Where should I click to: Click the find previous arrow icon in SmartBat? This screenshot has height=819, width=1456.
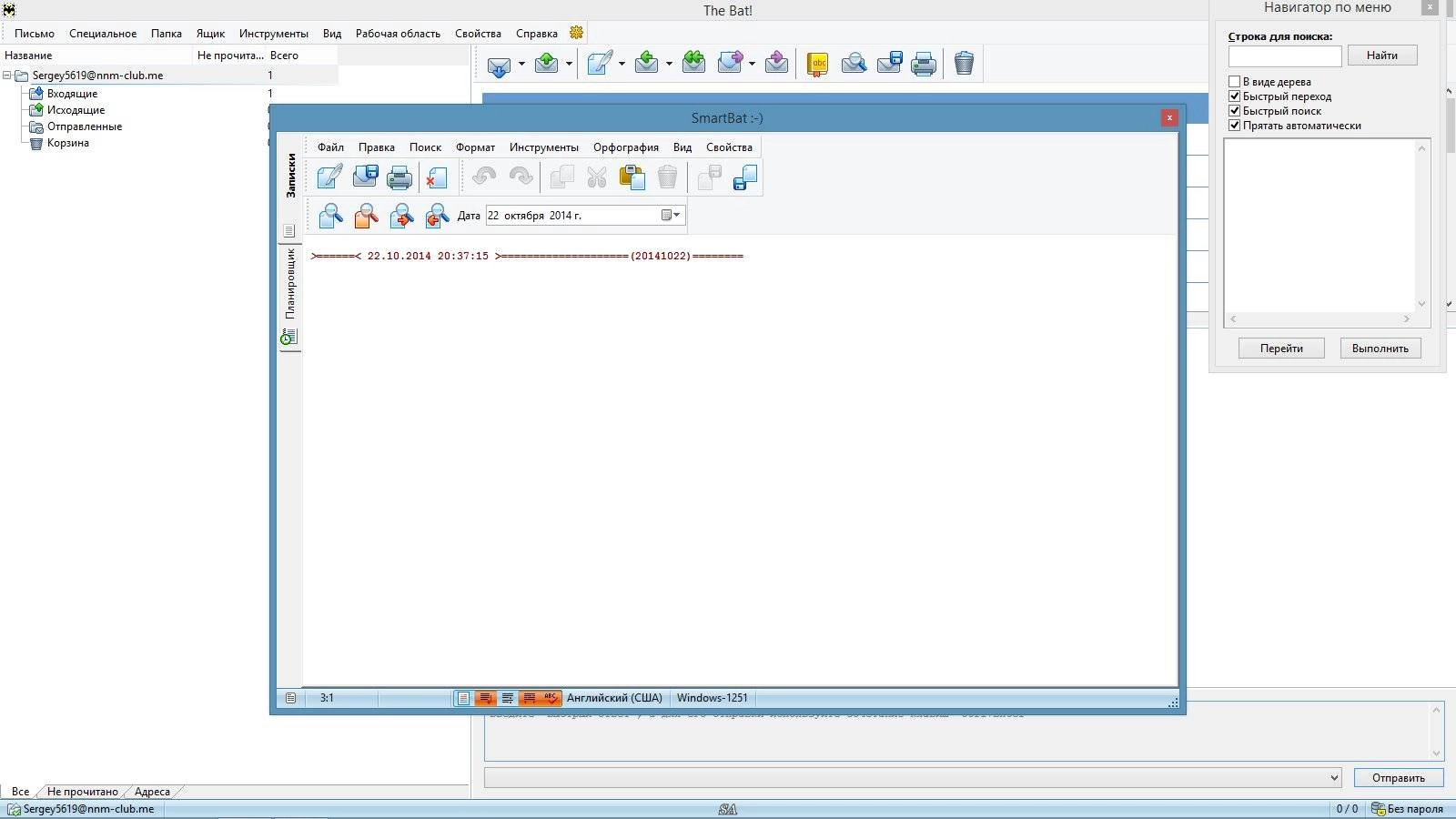tap(437, 216)
